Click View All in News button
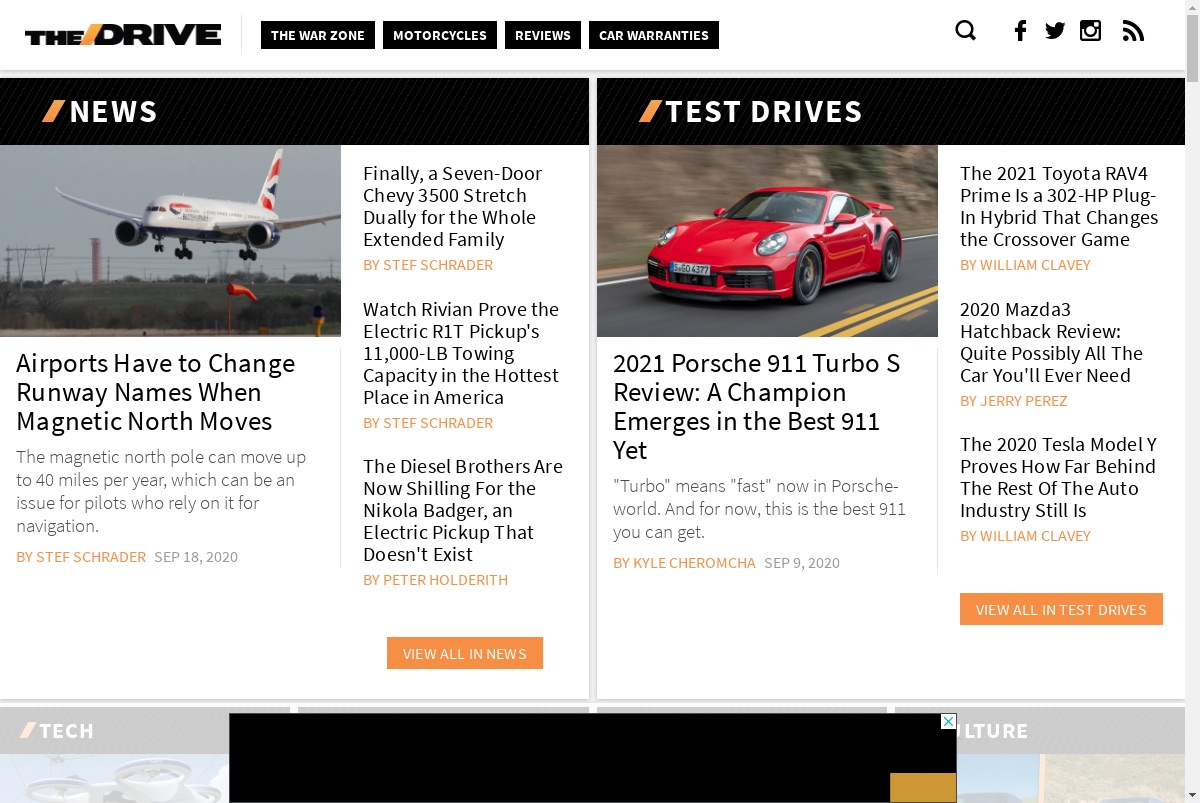This screenshot has width=1200, height=803. (x=465, y=653)
